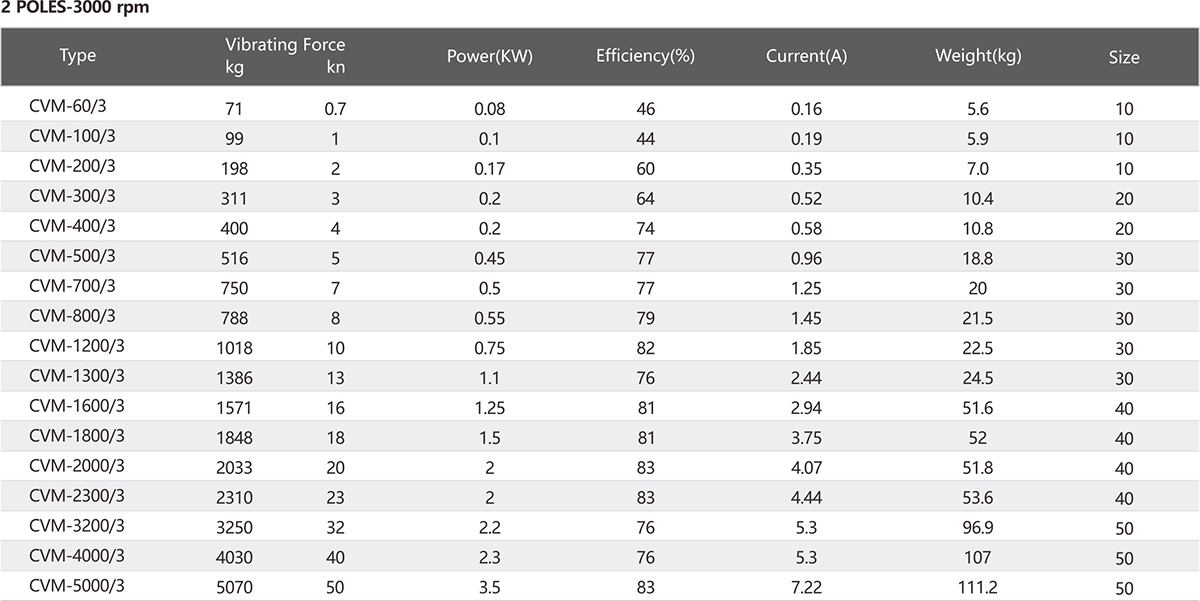Click the Power(KW) column header
This screenshot has height=601, width=1200.
490,56
